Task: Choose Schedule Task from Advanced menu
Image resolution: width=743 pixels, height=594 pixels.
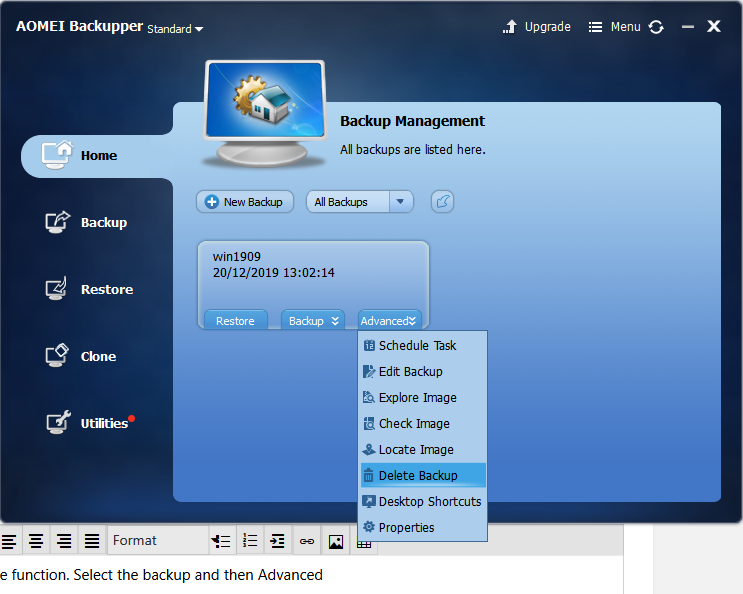Action: click(423, 345)
